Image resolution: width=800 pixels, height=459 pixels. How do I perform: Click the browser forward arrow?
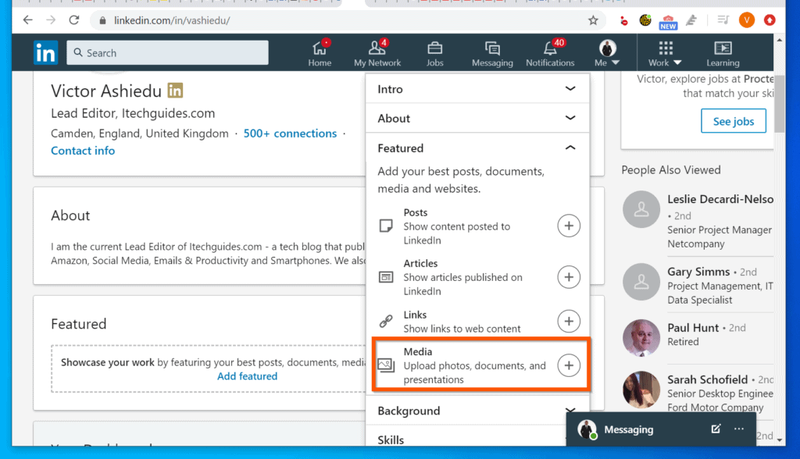coord(51,20)
